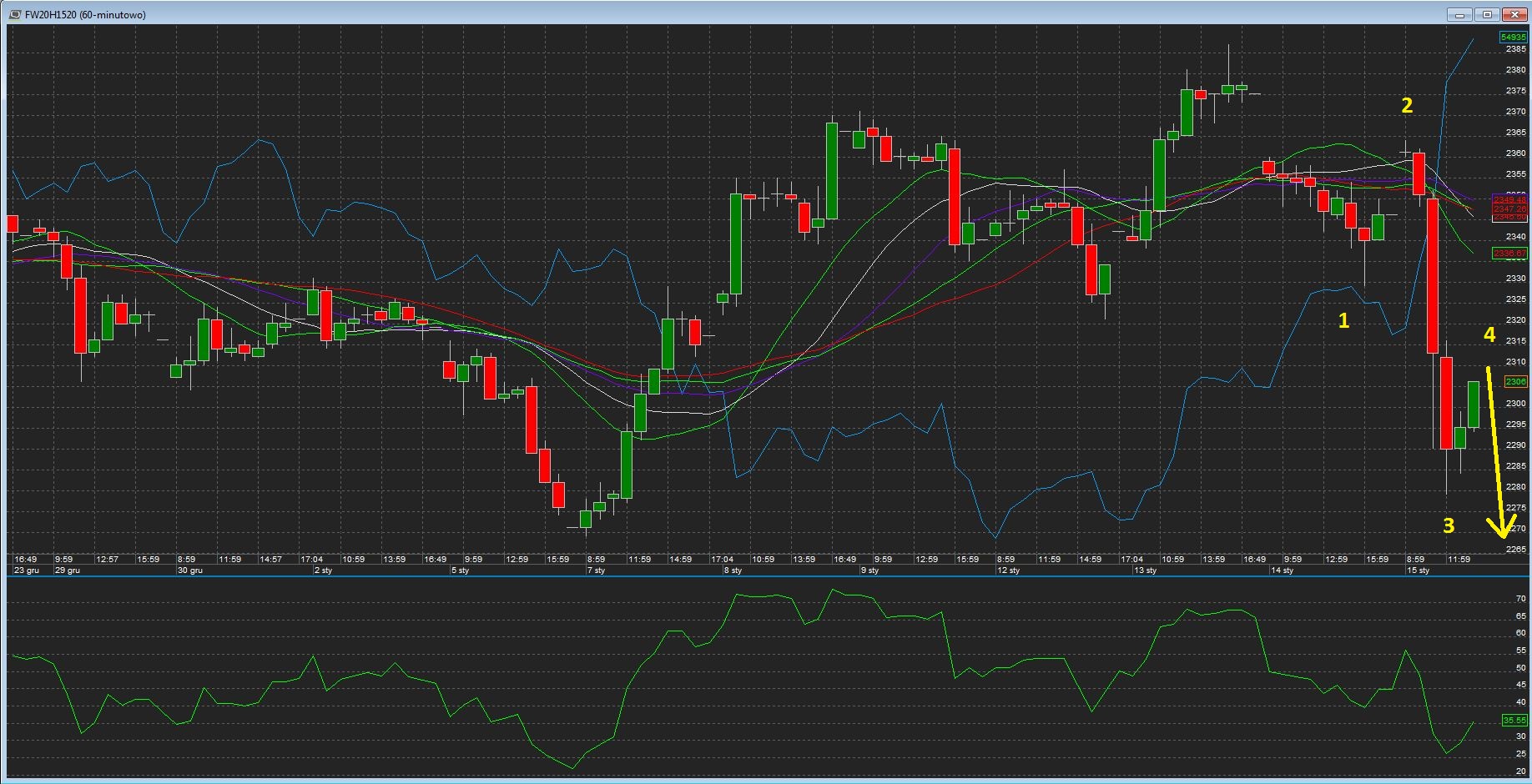Select the yellow downward arrow drawing
This screenshot has width=1532, height=784.
pos(1499,450)
